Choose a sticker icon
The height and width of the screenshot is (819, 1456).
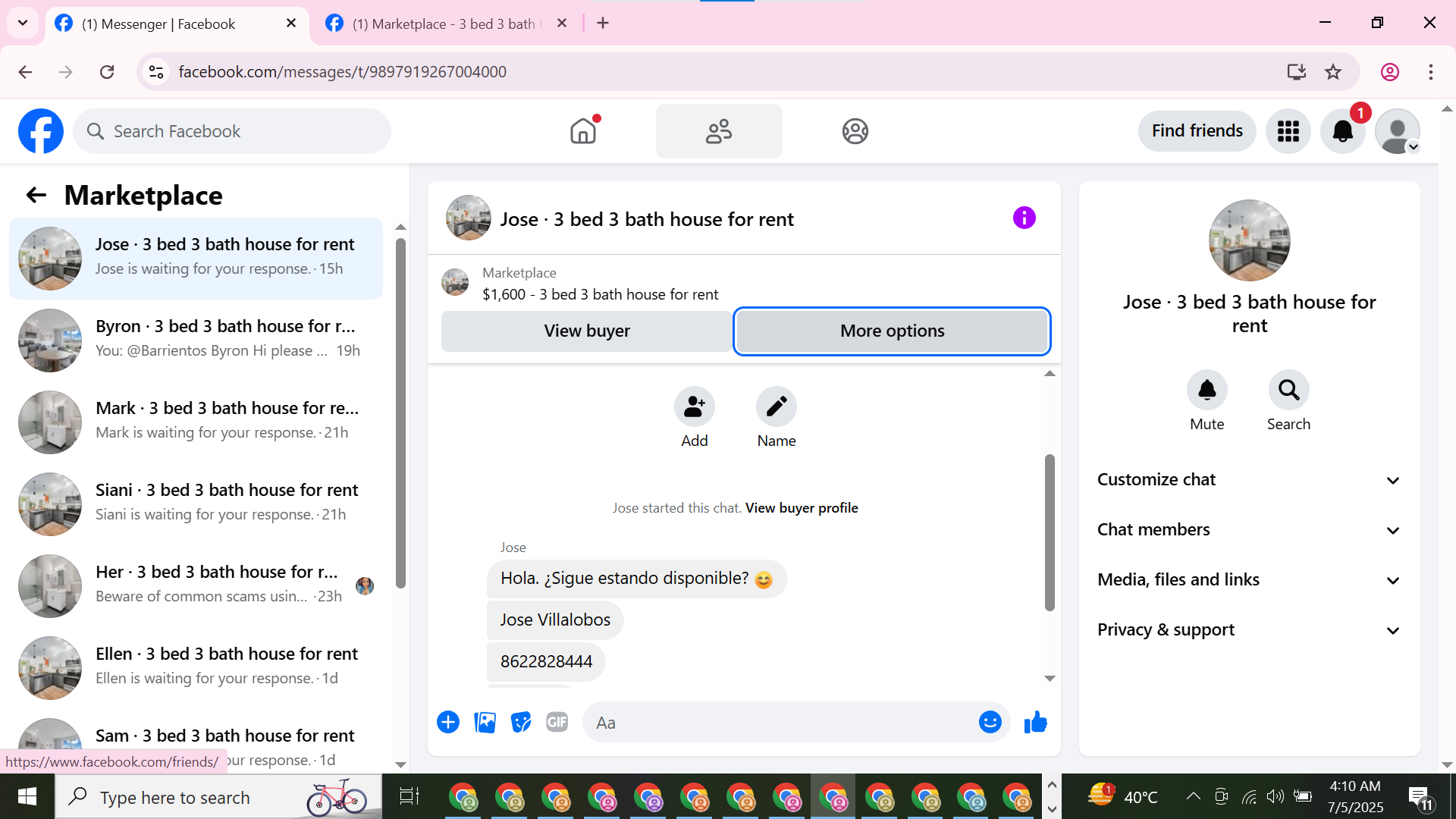point(521,722)
